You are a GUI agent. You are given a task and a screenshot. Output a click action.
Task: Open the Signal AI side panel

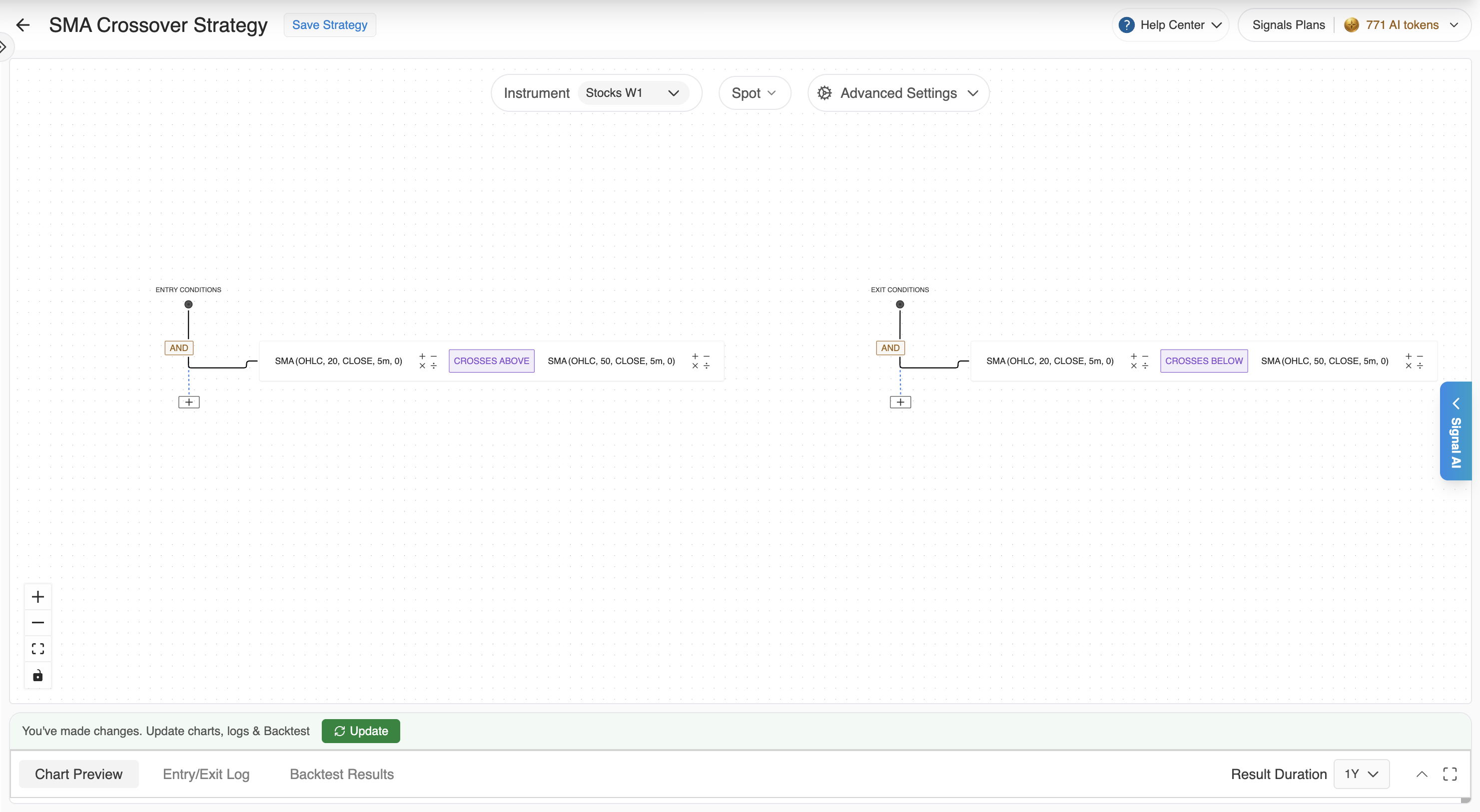click(x=1456, y=430)
